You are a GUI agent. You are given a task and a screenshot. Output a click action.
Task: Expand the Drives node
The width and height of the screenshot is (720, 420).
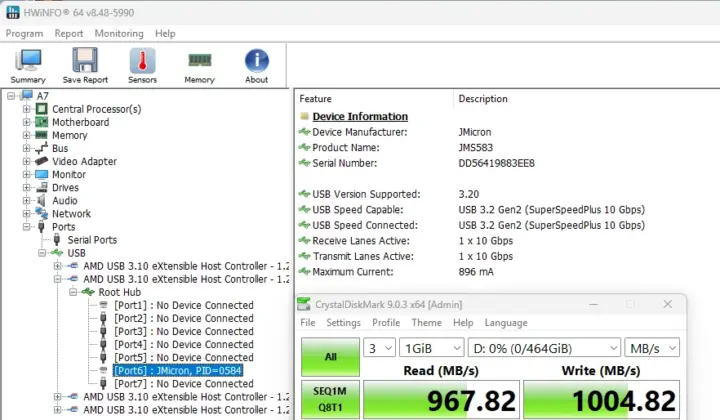(27, 187)
